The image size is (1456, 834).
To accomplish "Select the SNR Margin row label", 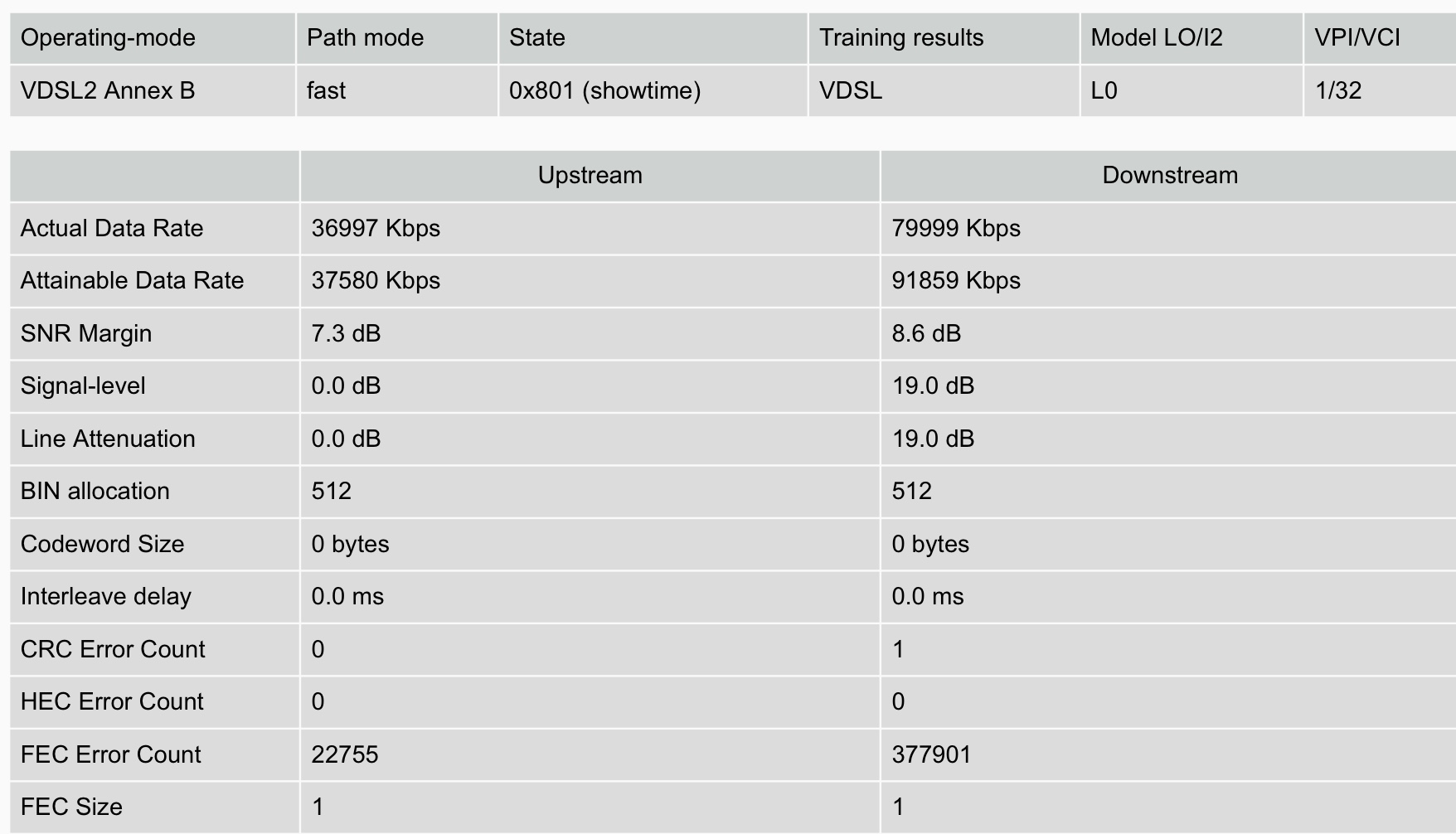I will pyautogui.click(x=86, y=333).
